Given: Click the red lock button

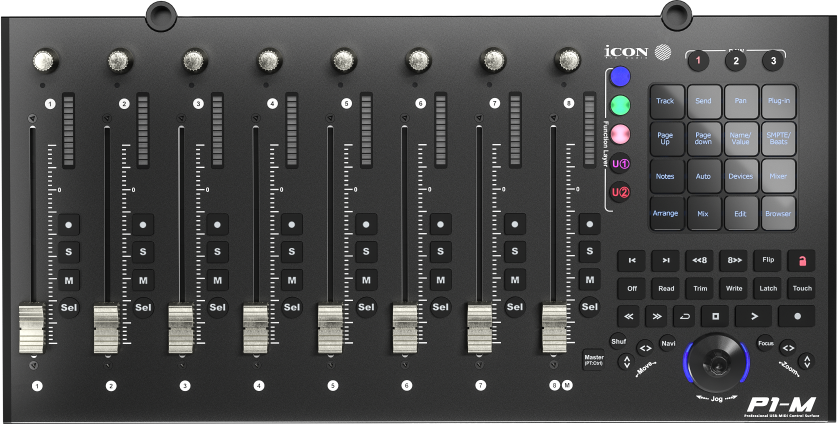Looking at the screenshot, I should [x=800, y=260].
